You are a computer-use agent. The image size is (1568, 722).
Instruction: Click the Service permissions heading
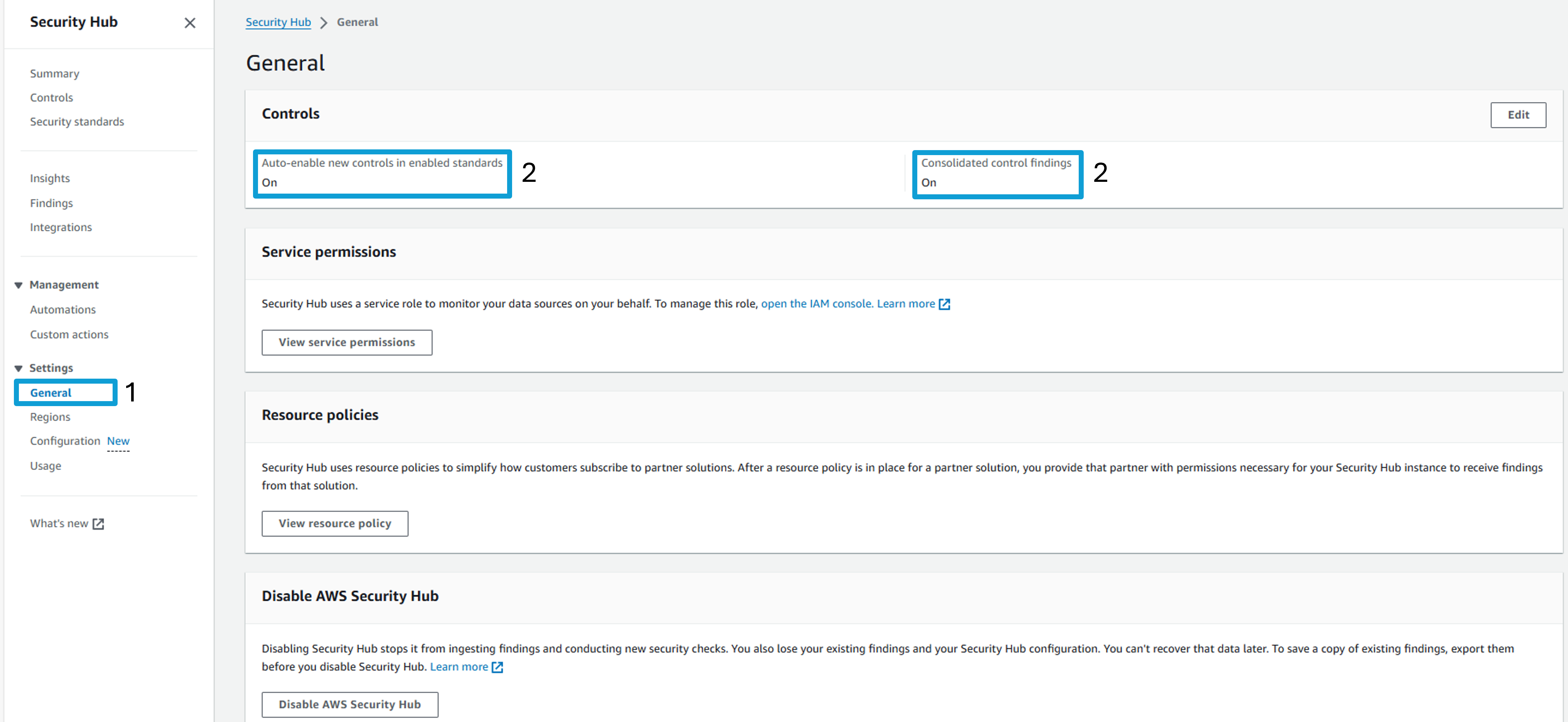click(329, 252)
